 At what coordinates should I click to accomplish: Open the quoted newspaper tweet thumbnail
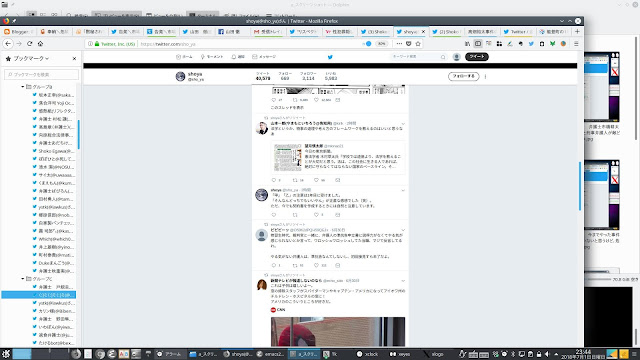288,158
